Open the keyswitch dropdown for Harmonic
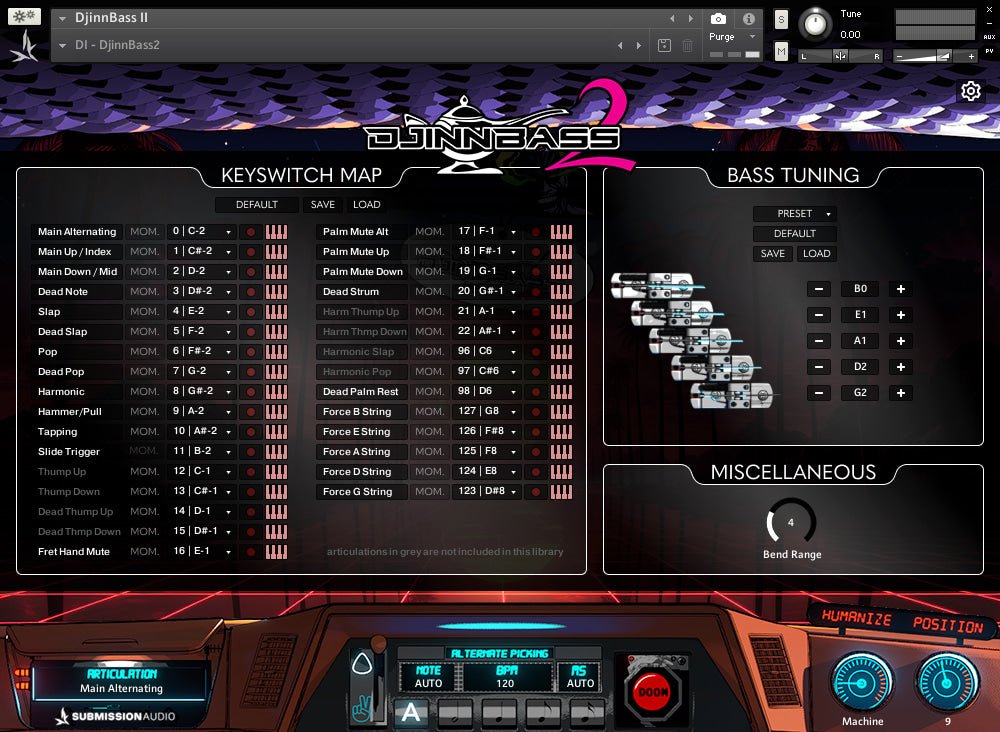The image size is (1000, 732). point(200,391)
